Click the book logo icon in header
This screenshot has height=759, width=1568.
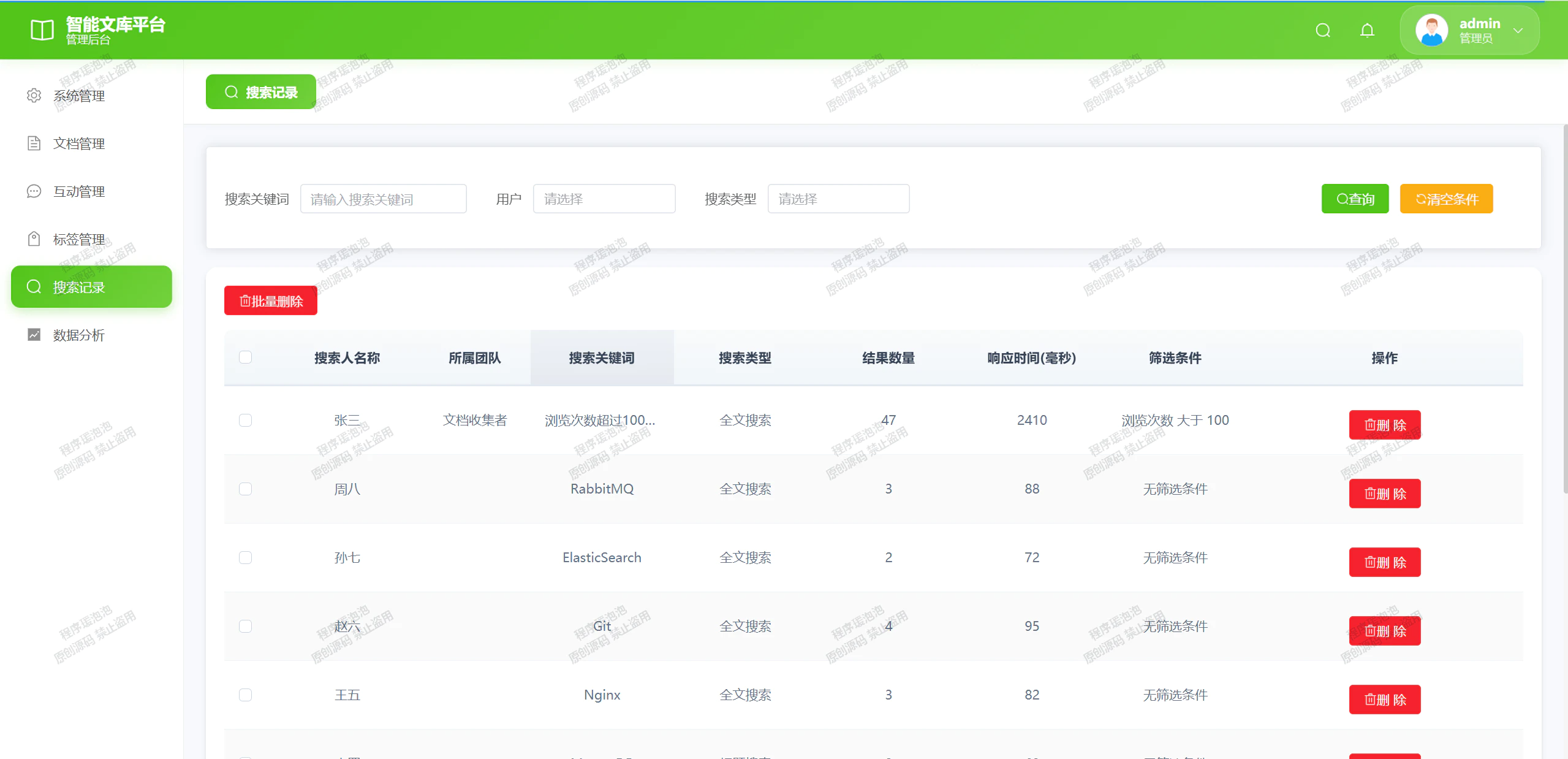coord(42,30)
